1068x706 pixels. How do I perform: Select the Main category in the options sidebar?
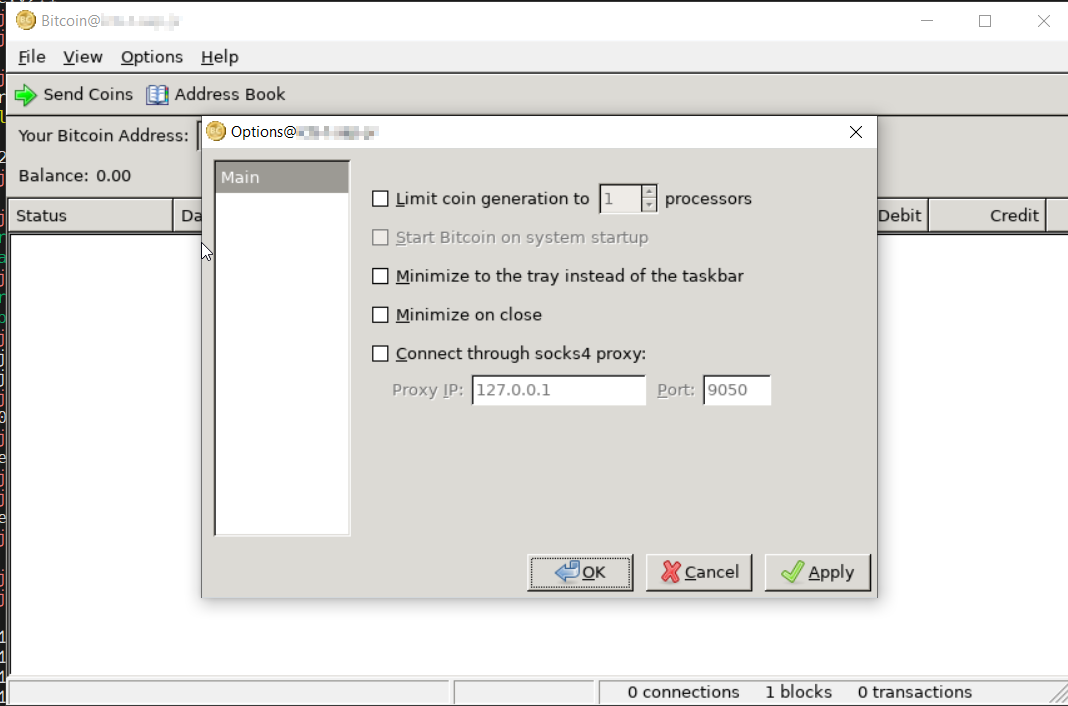pyautogui.click(x=282, y=176)
